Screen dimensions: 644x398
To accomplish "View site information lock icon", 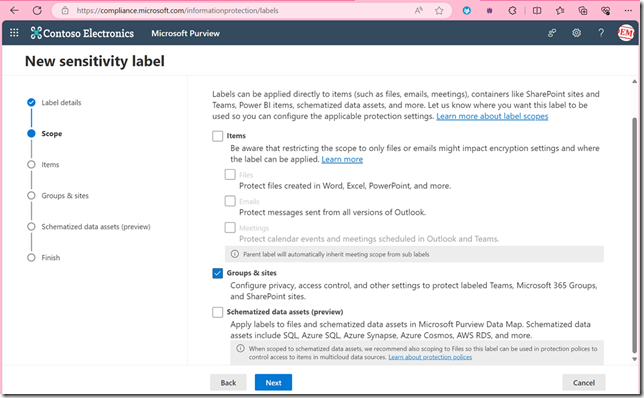I will click(x=65, y=10).
